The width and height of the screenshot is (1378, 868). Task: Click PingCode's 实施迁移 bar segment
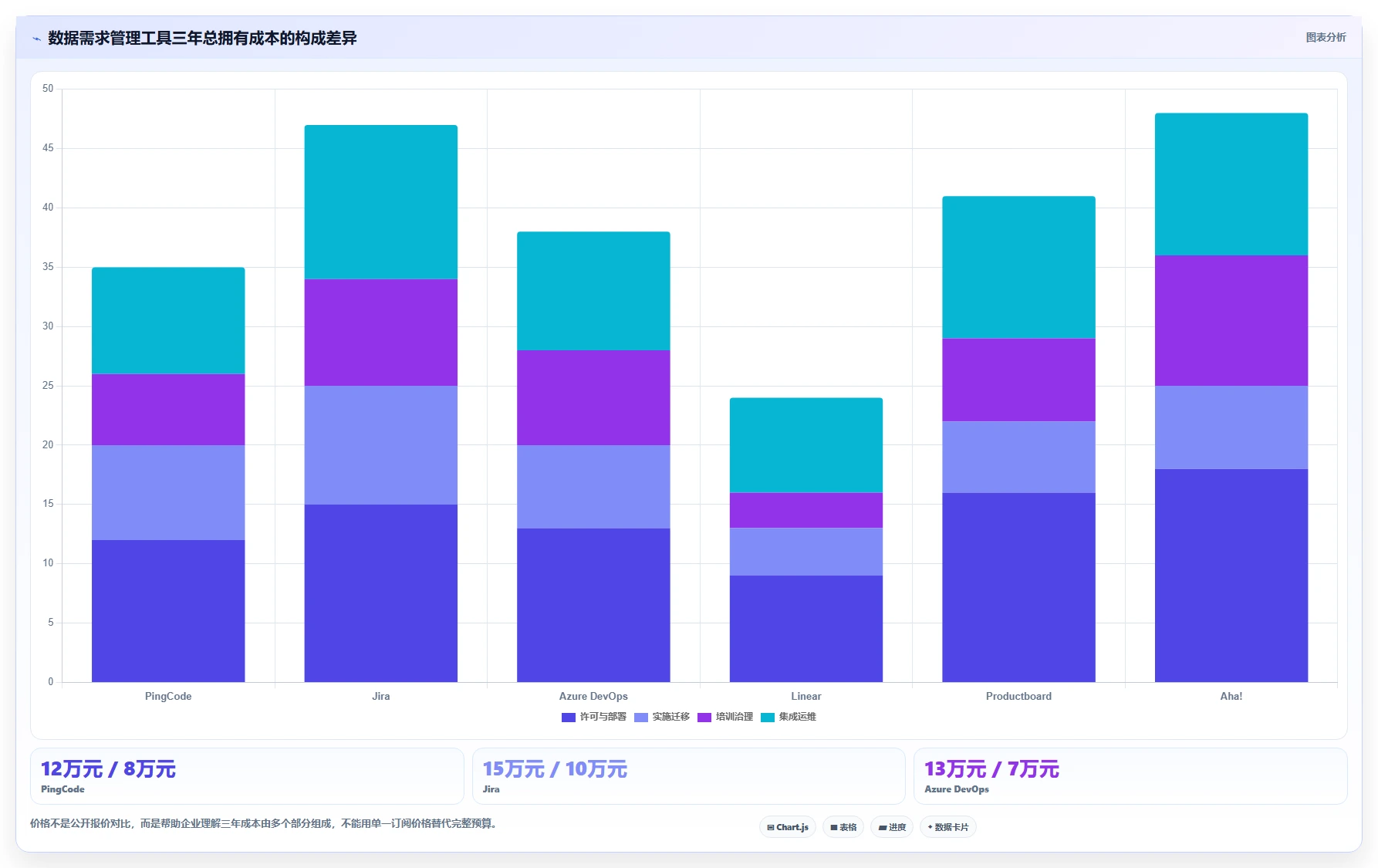pyautogui.click(x=168, y=492)
